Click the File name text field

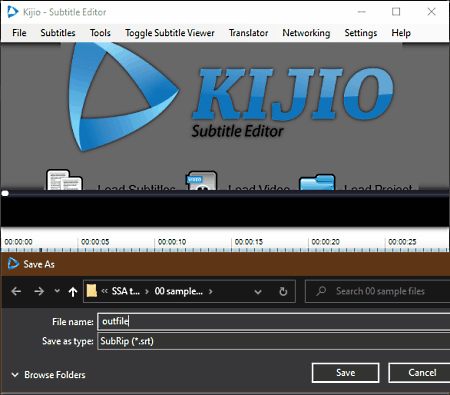click(x=274, y=322)
